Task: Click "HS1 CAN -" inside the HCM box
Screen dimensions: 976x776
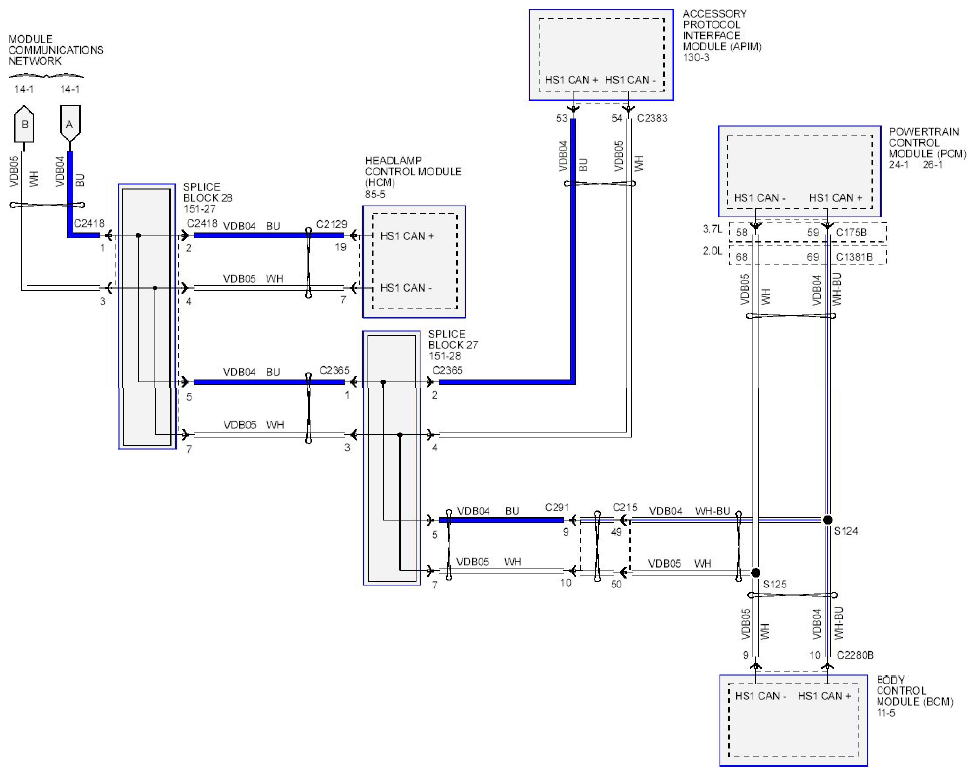Action: (406, 287)
